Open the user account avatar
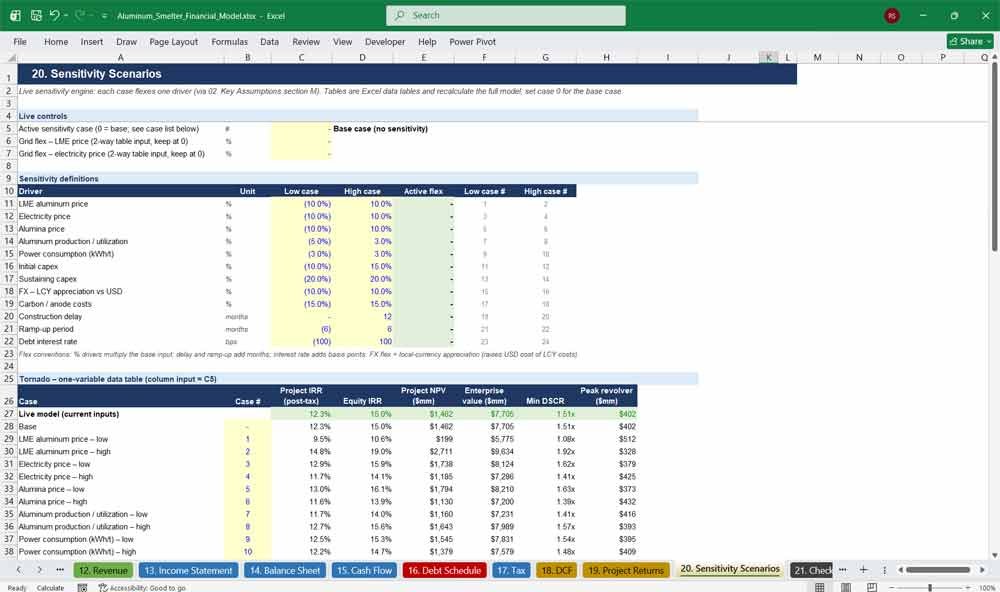The height and width of the screenshot is (592, 1000). click(892, 15)
